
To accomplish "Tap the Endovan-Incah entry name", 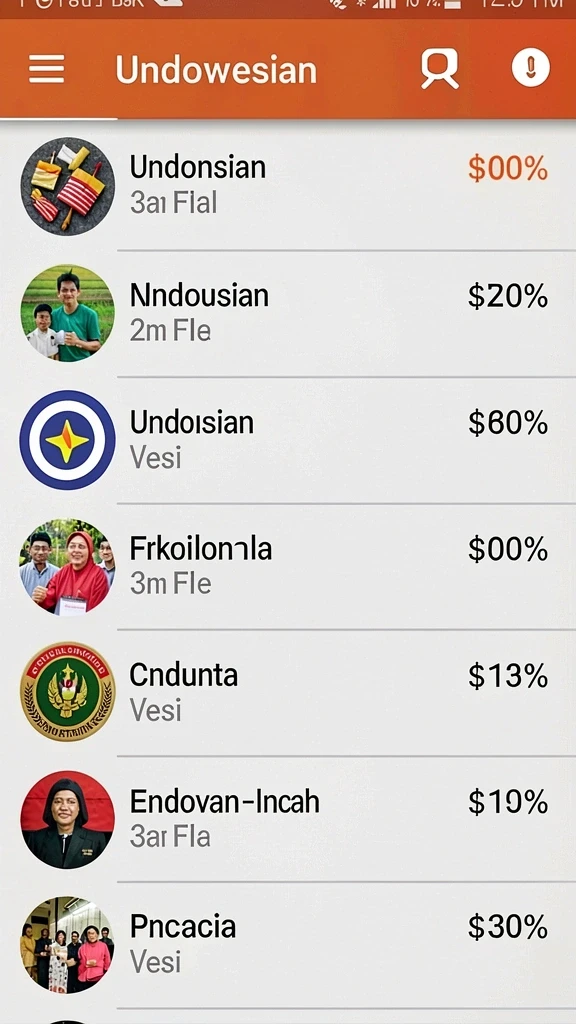I will tap(225, 801).
